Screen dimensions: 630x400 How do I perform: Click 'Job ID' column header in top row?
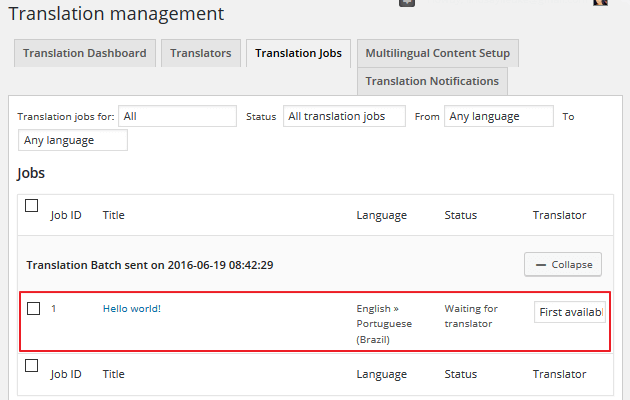(x=66, y=215)
